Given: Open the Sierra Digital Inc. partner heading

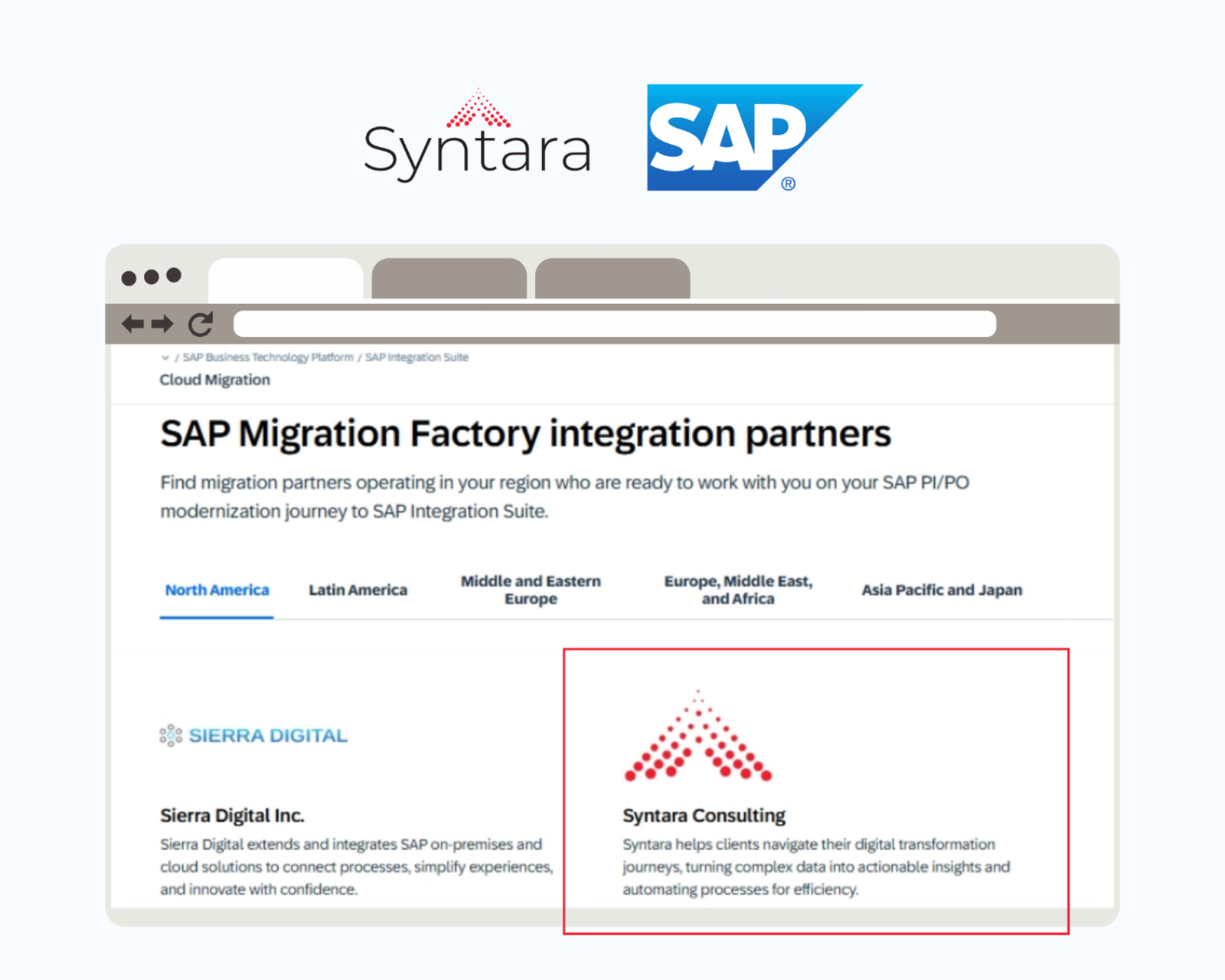Looking at the screenshot, I should pyautogui.click(x=232, y=816).
